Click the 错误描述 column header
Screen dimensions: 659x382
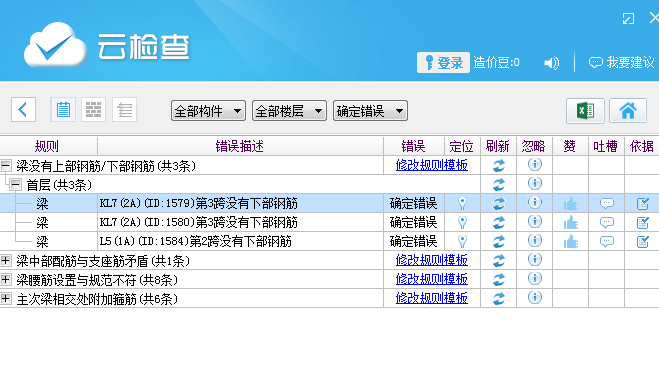240,146
